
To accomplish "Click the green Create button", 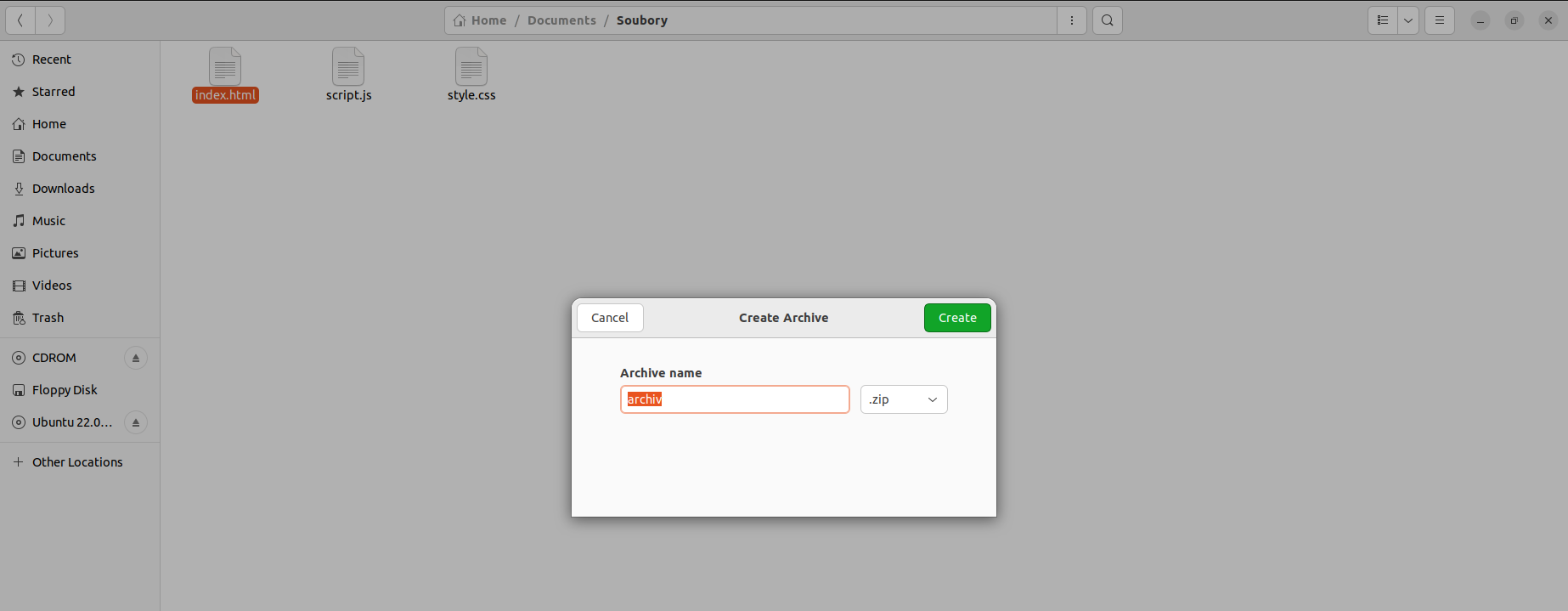I will pyautogui.click(x=957, y=318).
